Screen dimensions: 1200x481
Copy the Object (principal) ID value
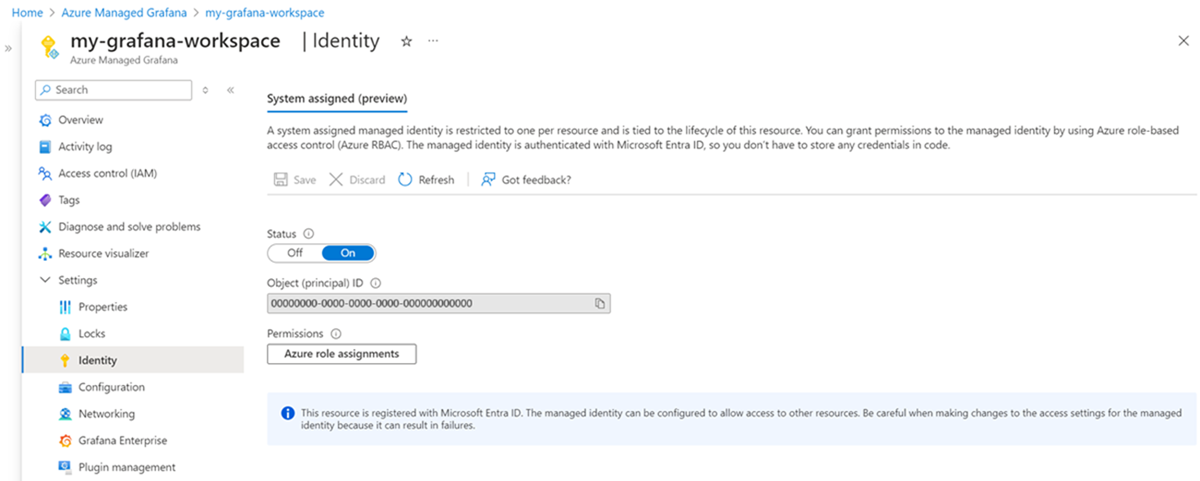pyautogui.click(x=600, y=303)
